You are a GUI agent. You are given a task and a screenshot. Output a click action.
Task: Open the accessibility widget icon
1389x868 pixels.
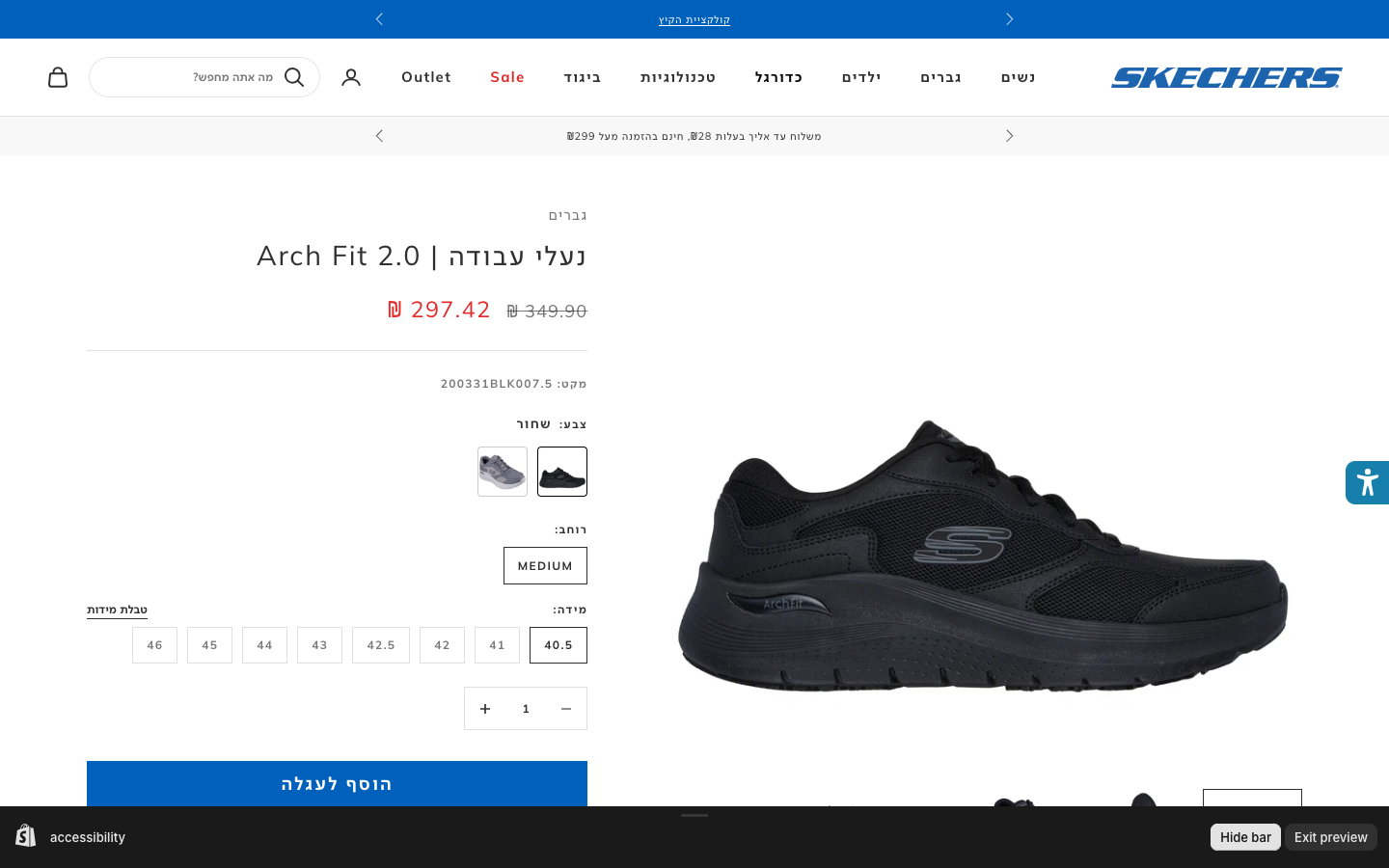[x=1367, y=482]
